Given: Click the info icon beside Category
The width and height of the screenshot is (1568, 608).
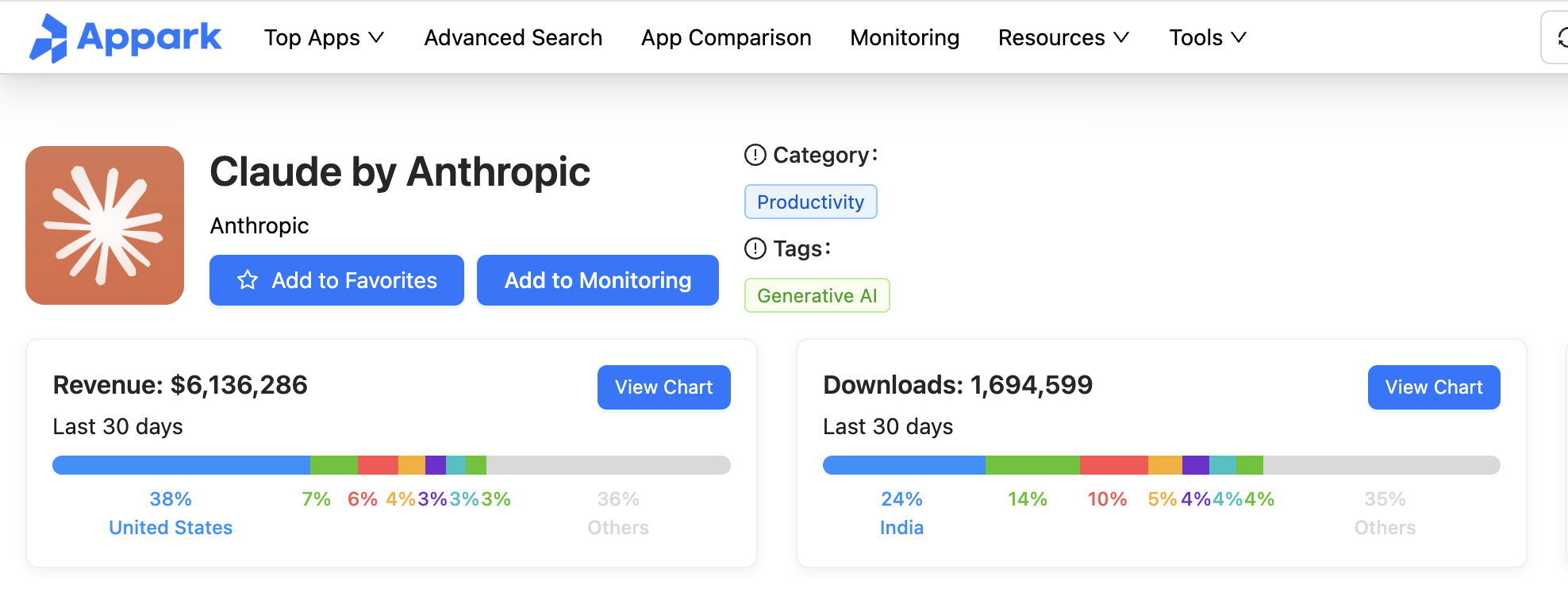Looking at the screenshot, I should tap(755, 155).
